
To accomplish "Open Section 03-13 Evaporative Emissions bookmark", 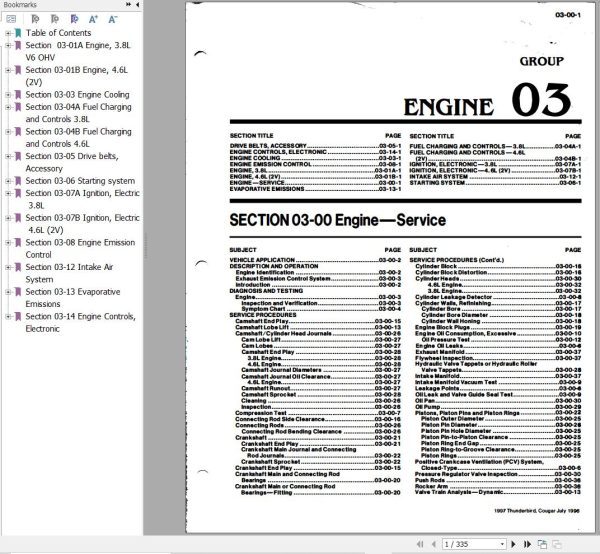I will [73, 298].
